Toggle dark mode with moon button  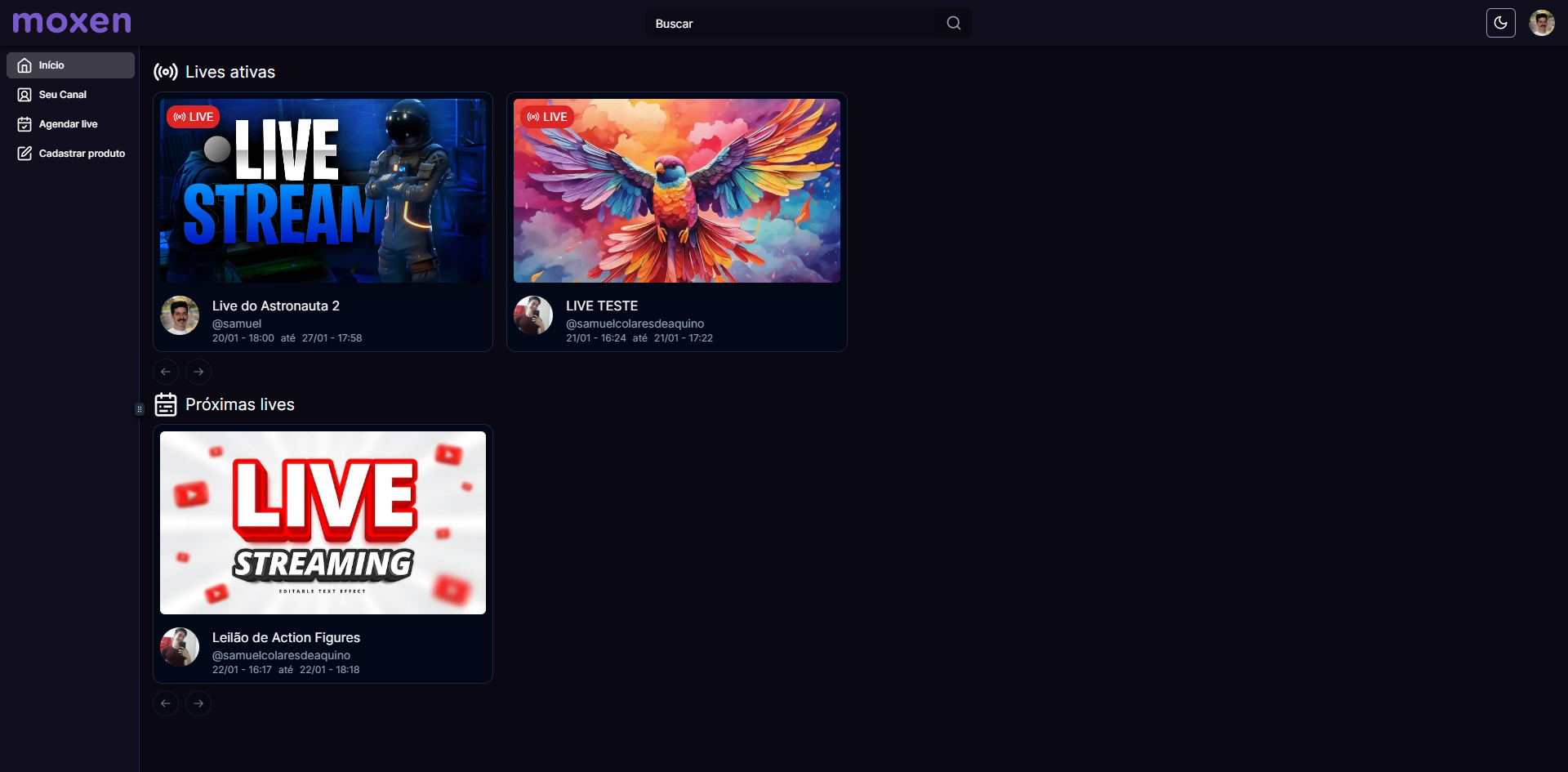point(1500,23)
